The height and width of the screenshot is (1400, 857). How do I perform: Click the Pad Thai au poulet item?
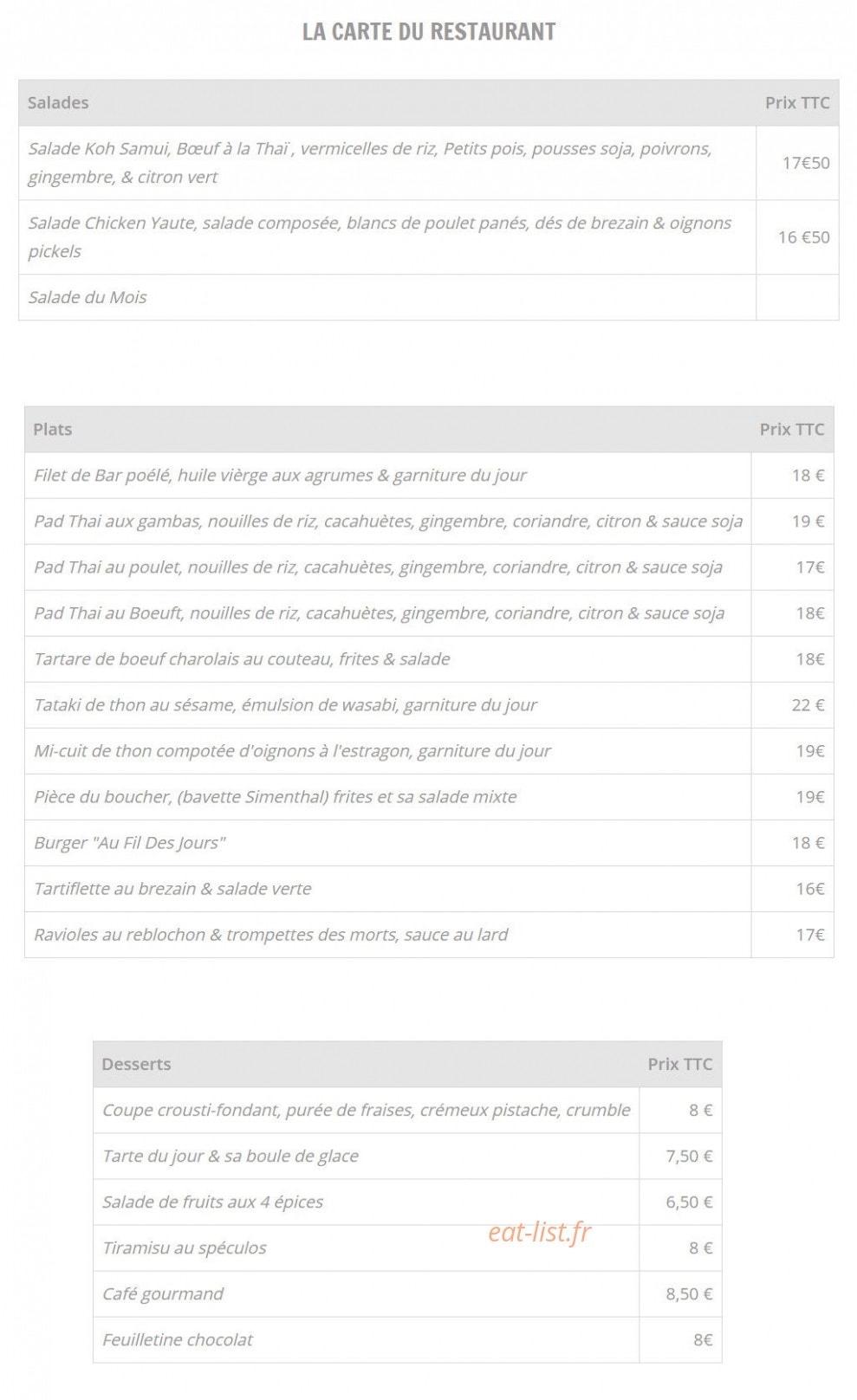coord(378,567)
